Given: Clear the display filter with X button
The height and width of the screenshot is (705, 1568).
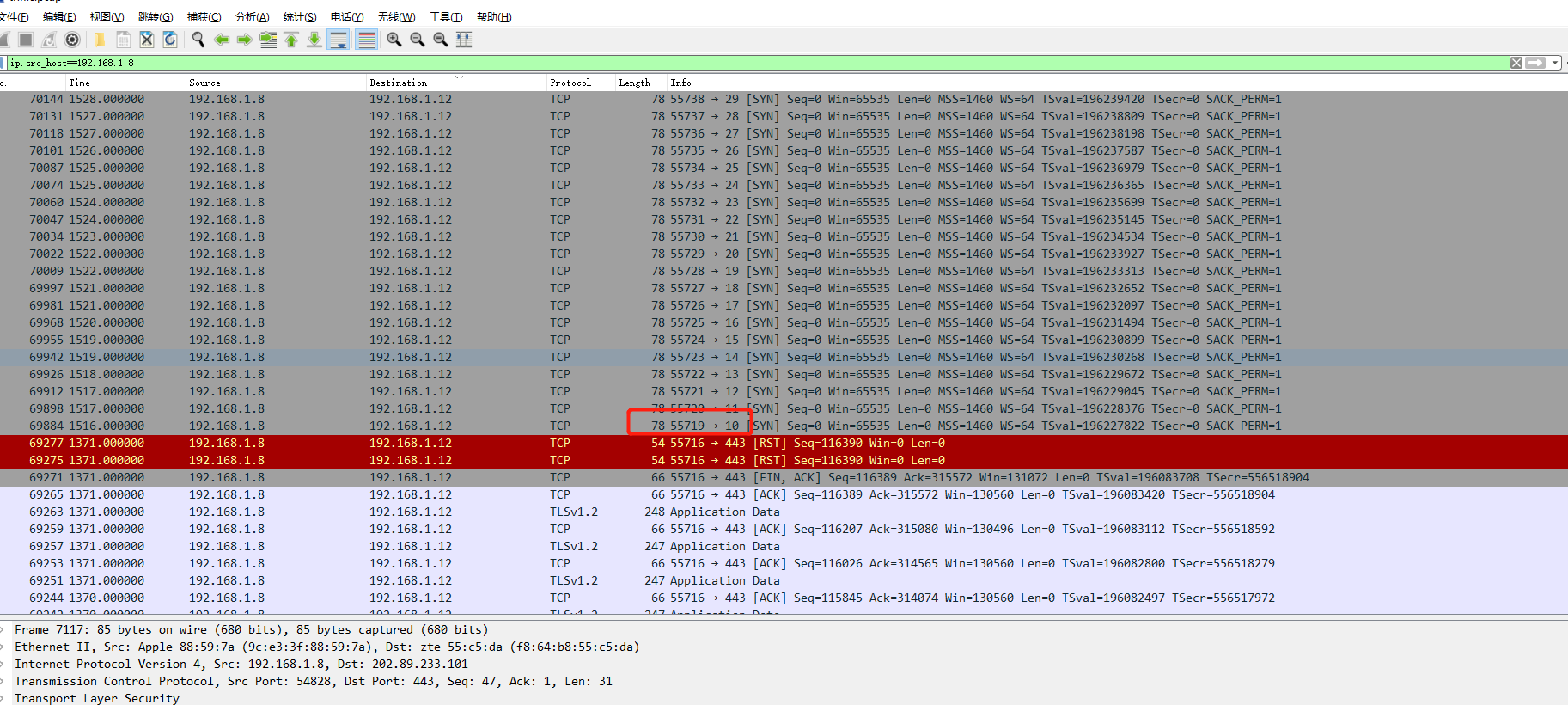Looking at the screenshot, I should [x=1516, y=63].
